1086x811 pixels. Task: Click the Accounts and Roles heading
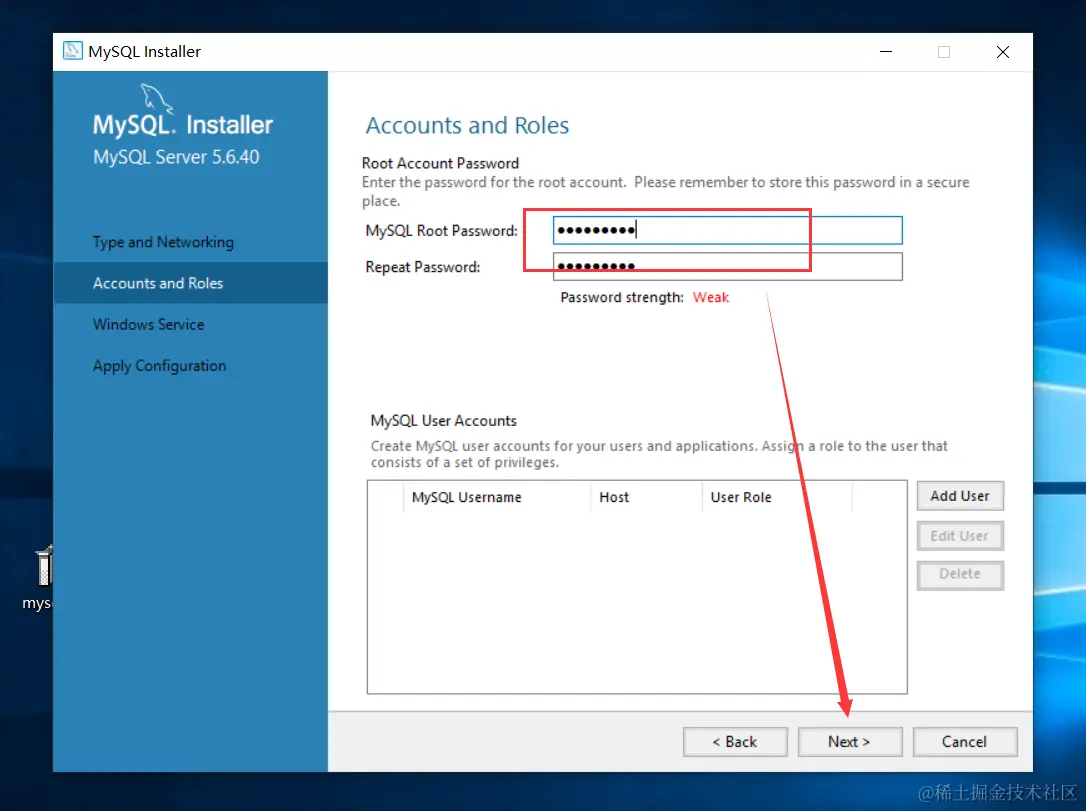click(x=468, y=125)
